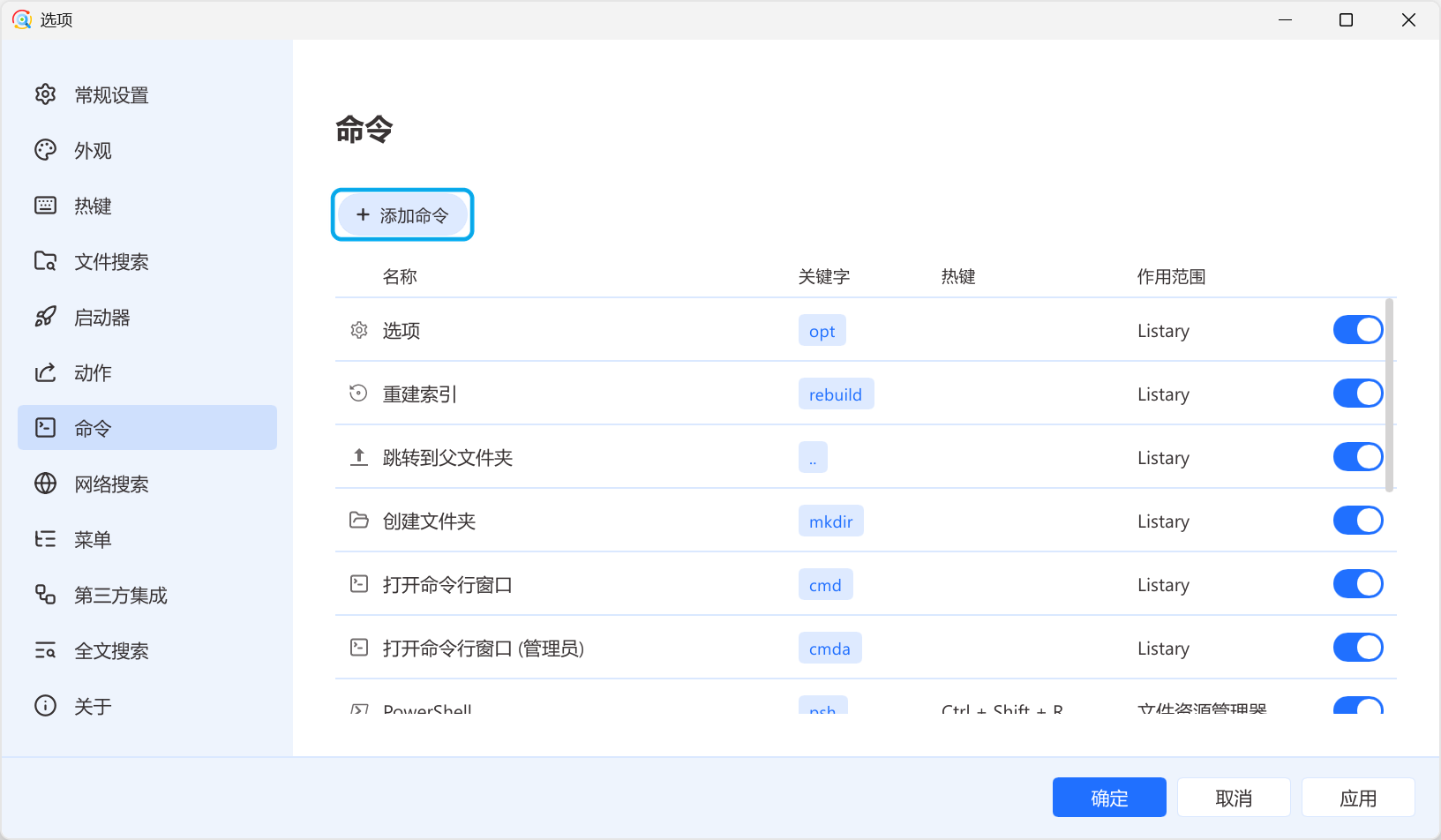
Task: Click the 命令 terminal icon in sidebar
Action: (x=45, y=428)
